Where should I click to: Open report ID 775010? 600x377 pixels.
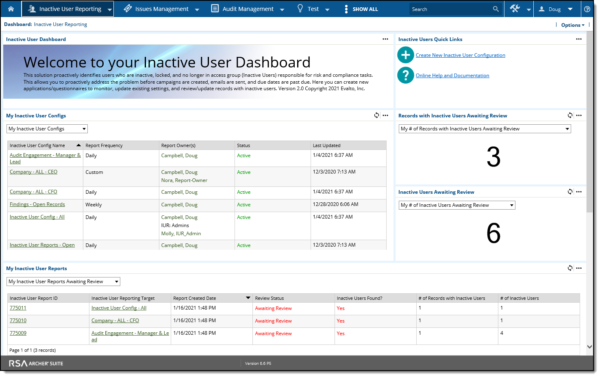tap(18, 320)
